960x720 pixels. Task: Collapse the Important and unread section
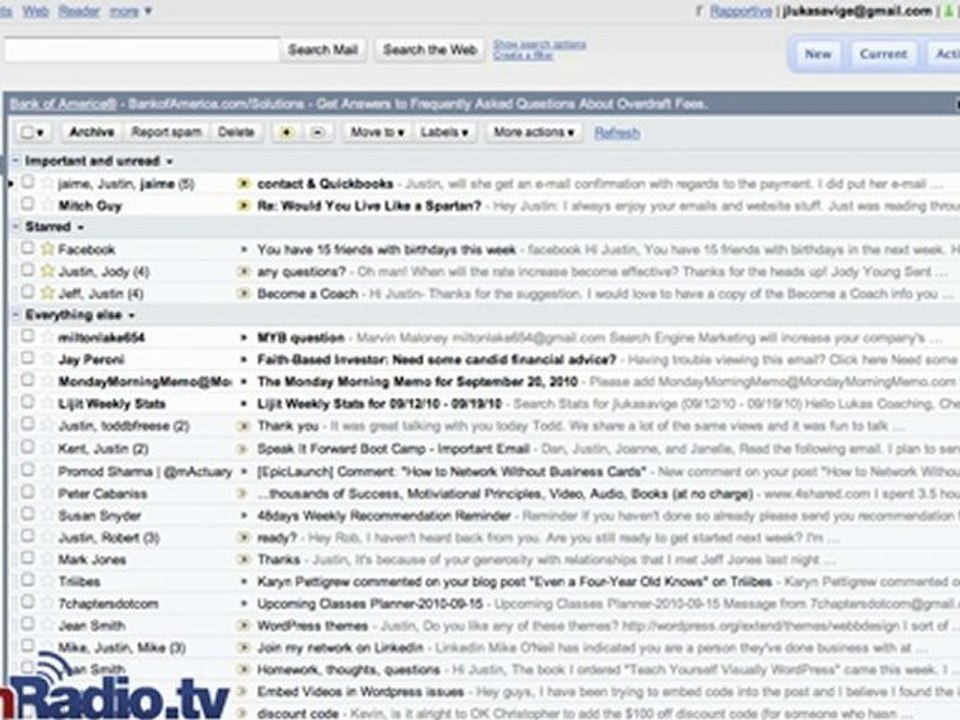pyautogui.click(x=16, y=161)
